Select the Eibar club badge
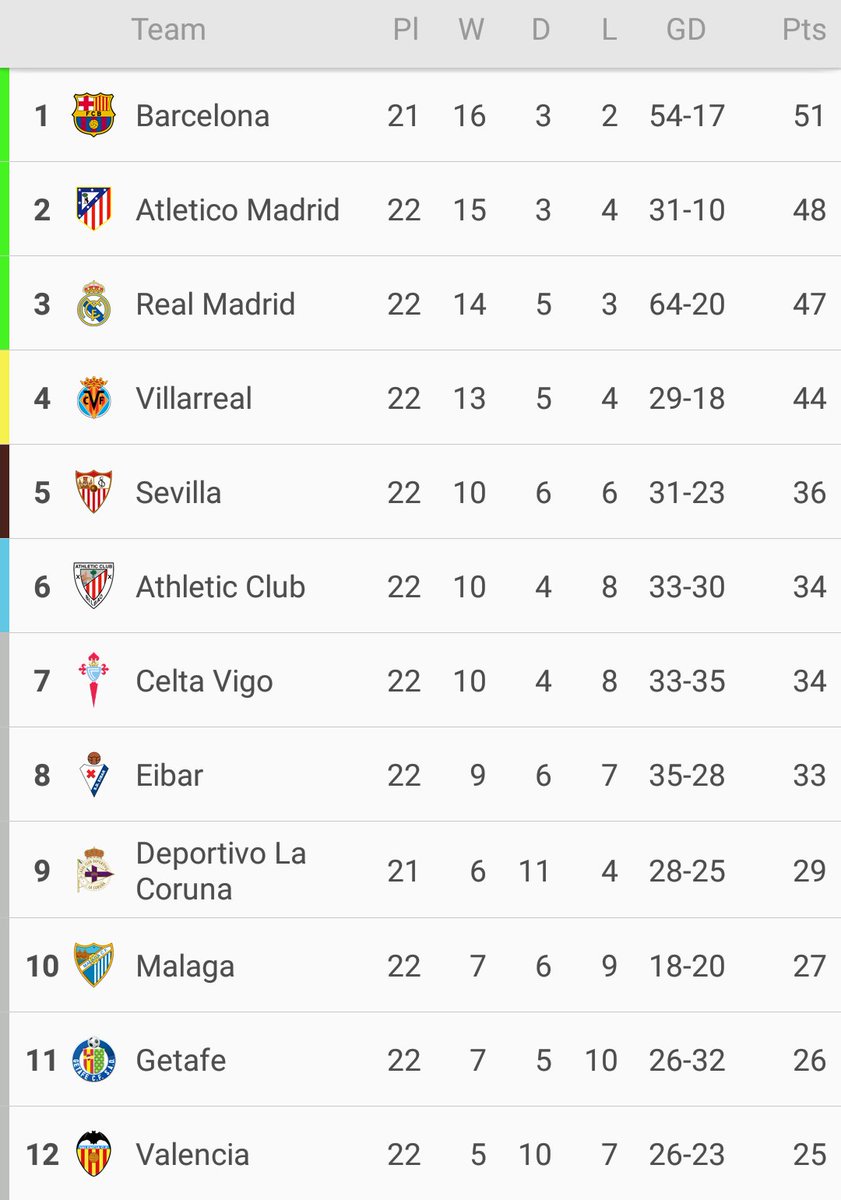Image resolution: width=841 pixels, height=1200 pixels. [94, 775]
